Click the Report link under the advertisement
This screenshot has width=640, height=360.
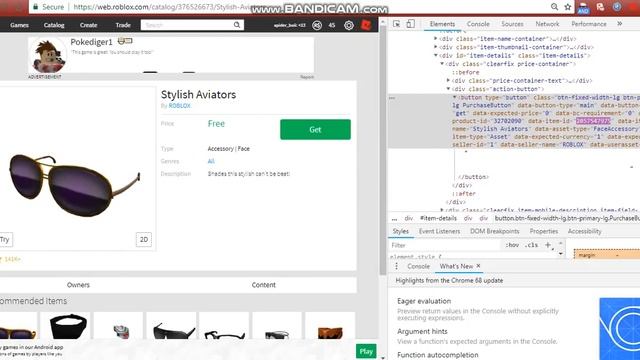click(x=307, y=77)
